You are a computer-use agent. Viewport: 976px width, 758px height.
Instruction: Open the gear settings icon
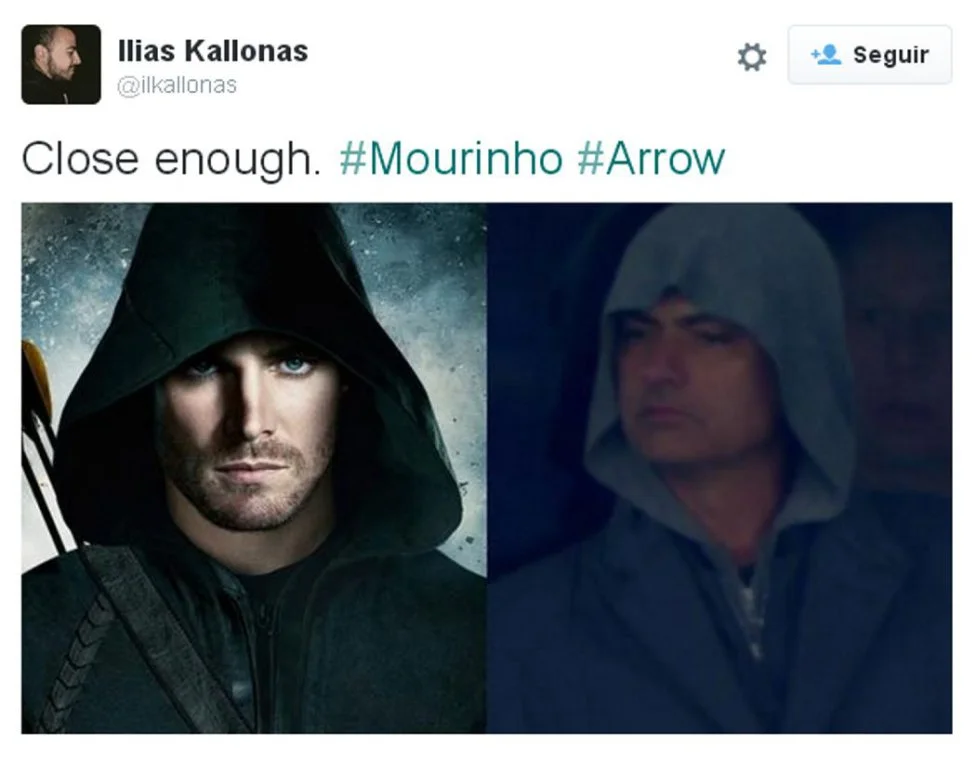point(752,57)
